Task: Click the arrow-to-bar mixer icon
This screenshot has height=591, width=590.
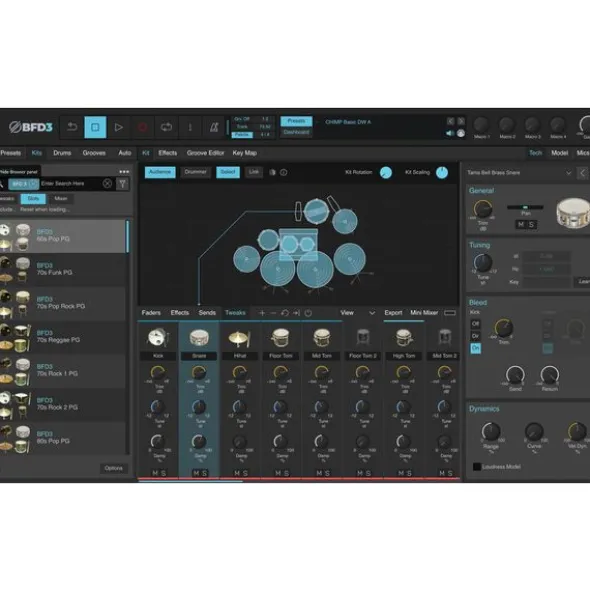Action: [296, 313]
